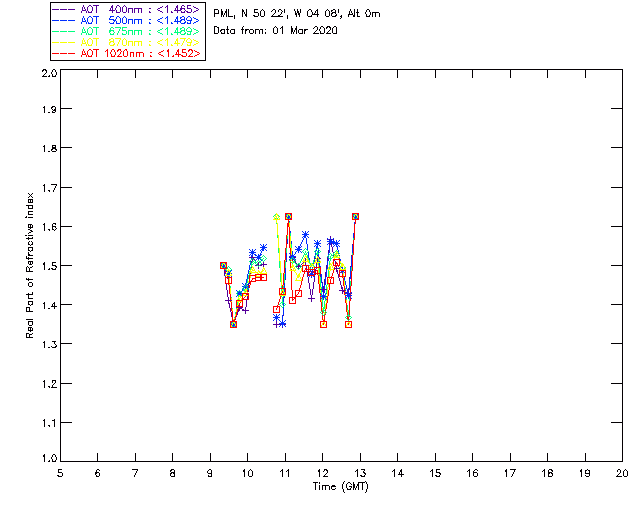Image resolution: width=640 pixels, height=512 pixels.
Task: Click the 20 tick label on time axis
Action: (622, 472)
